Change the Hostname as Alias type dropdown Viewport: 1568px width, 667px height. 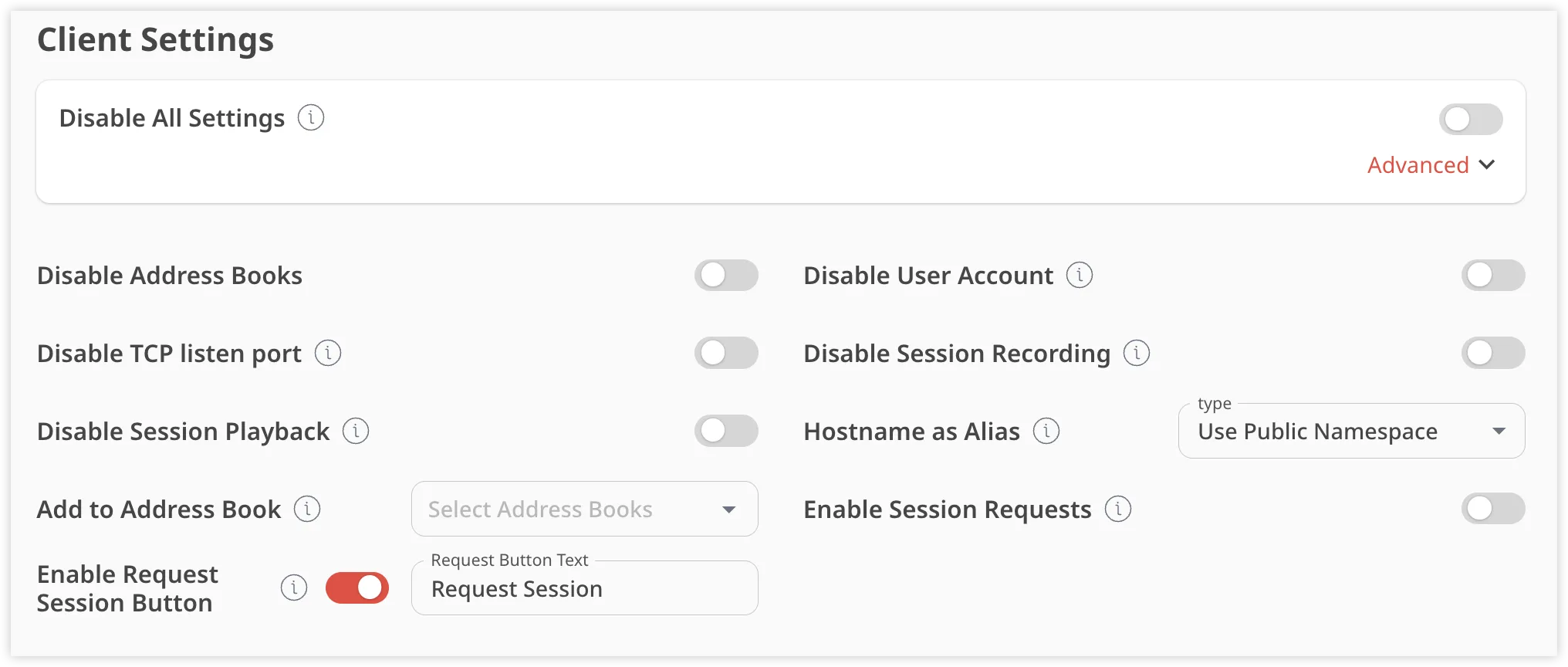[x=1350, y=432]
